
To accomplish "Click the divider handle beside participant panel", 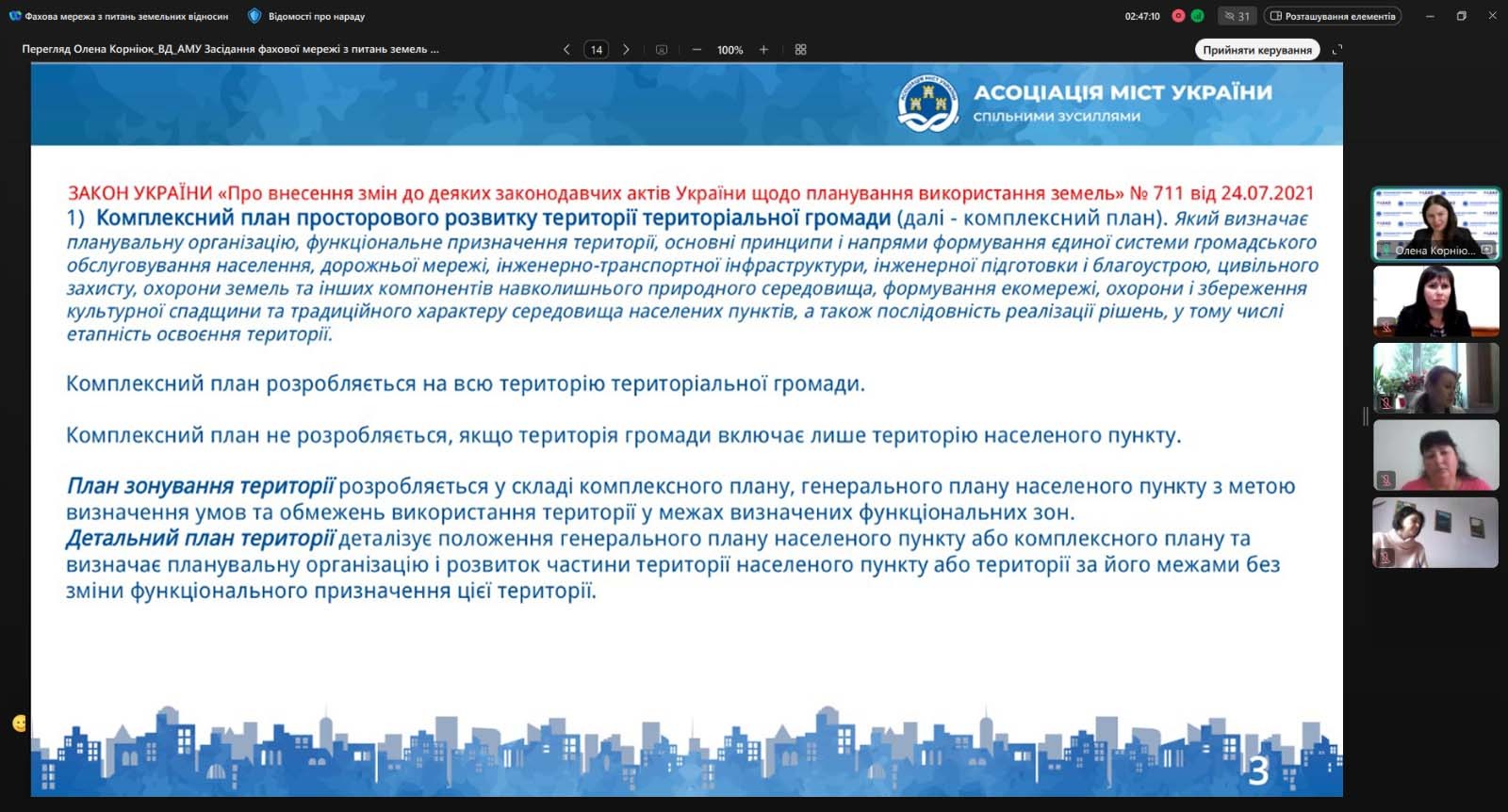I will coord(1365,415).
